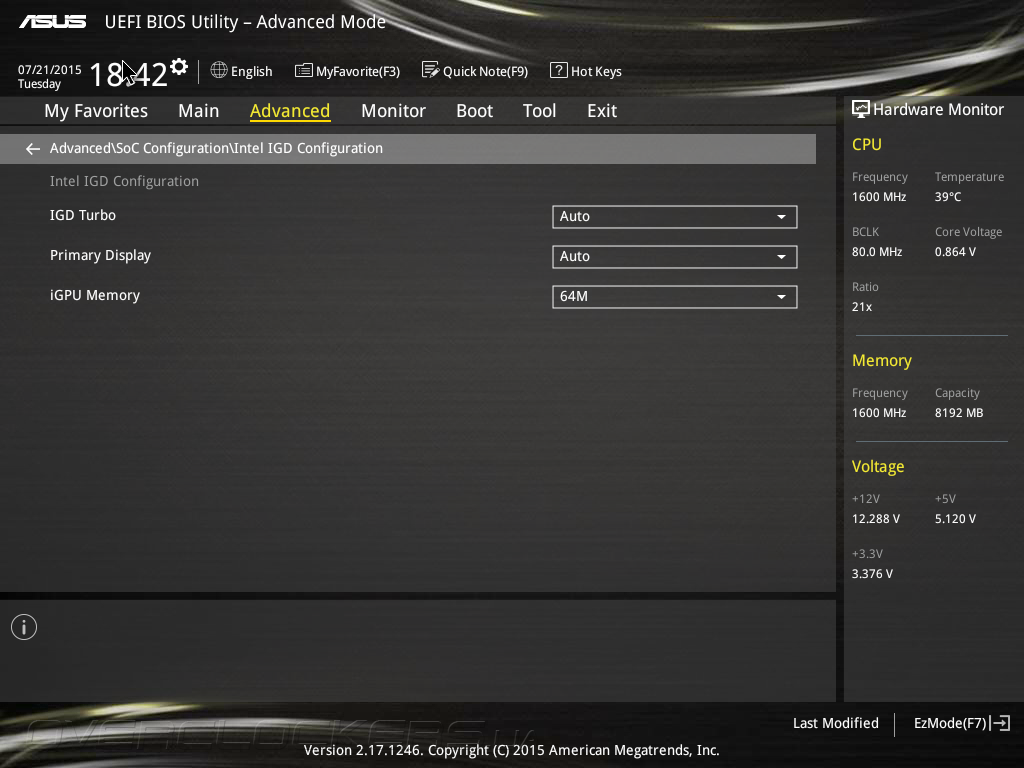Click Memory Capacity value 8192 MB
Image resolution: width=1024 pixels, height=768 pixels.
pos(959,413)
